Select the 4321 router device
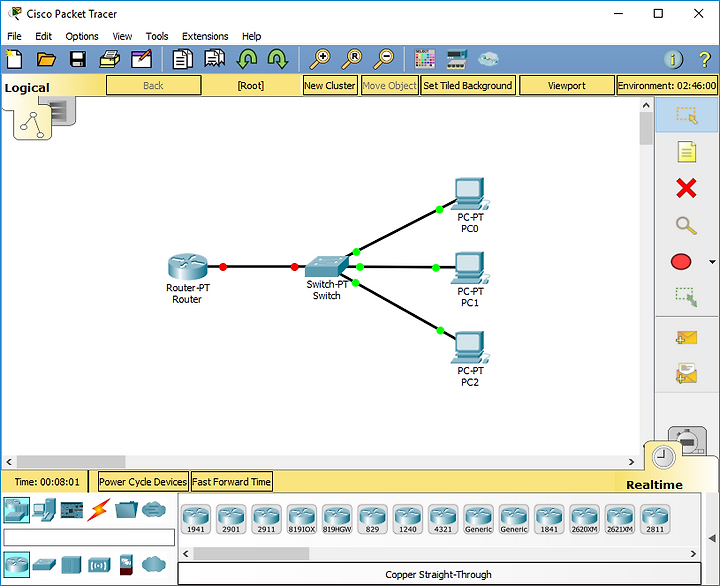Screen dimensions: 720x586 coord(443,519)
